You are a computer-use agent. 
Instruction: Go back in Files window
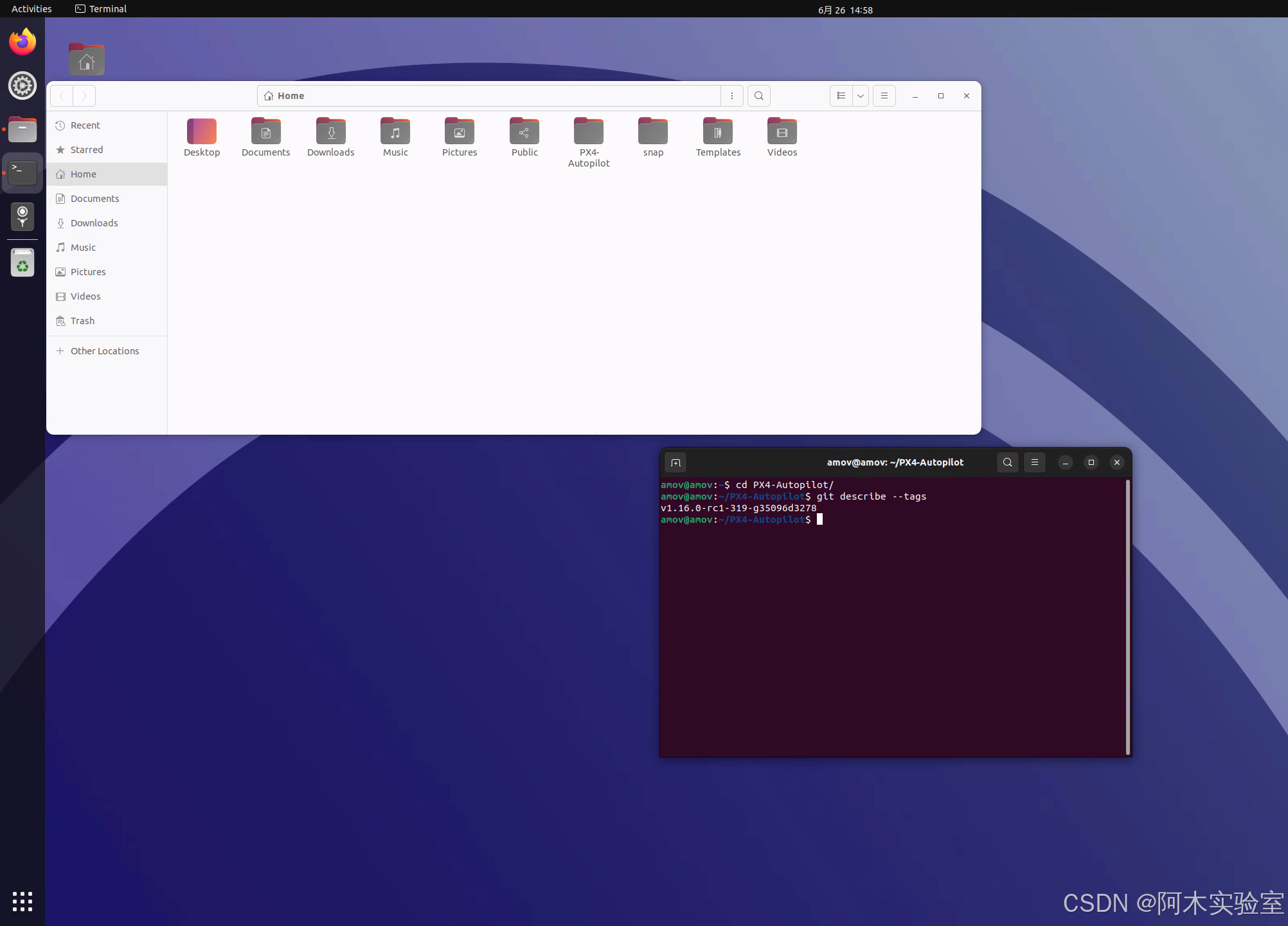(x=62, y=96)
